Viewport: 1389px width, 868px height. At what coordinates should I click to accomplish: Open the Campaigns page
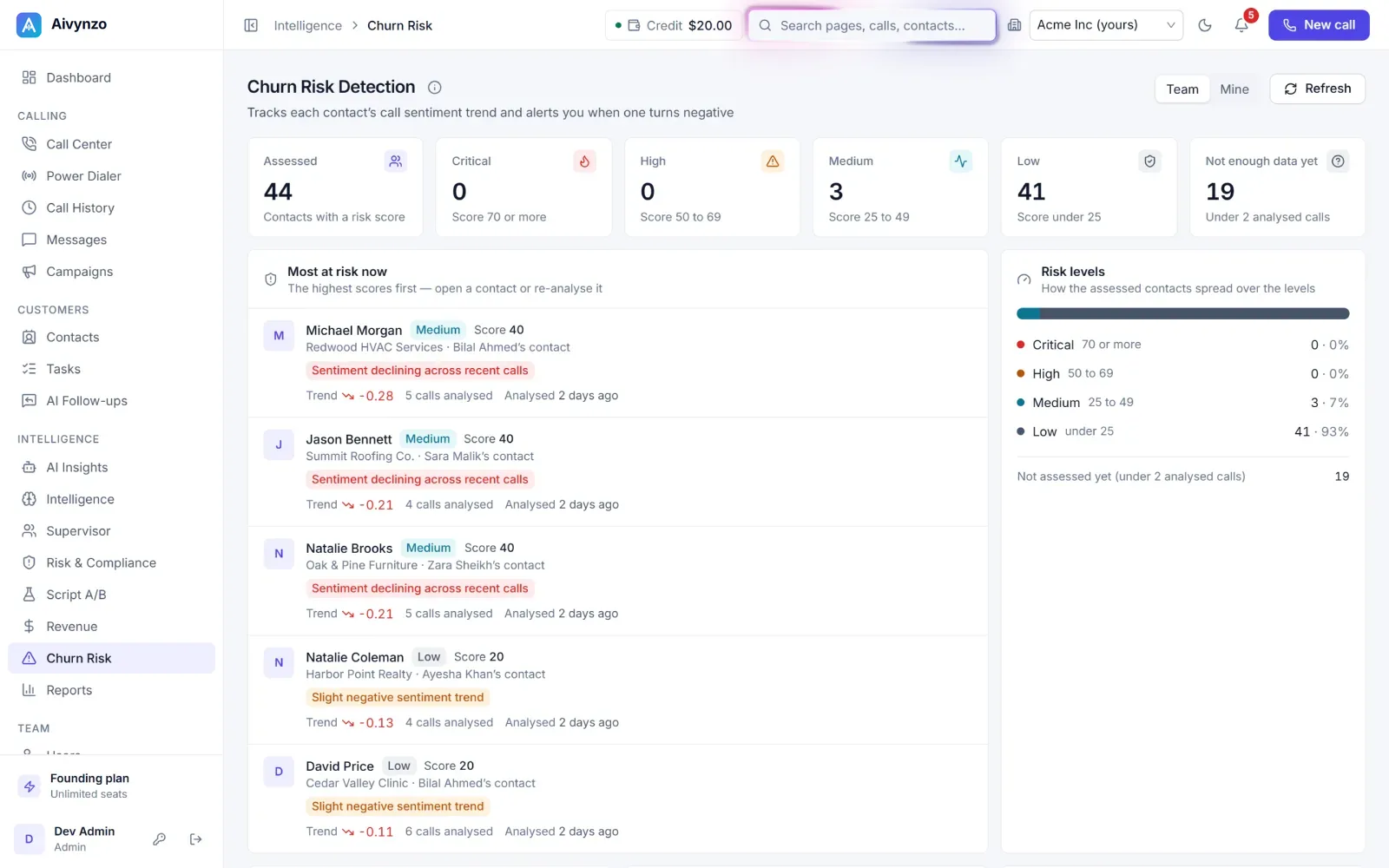[111, 272]
